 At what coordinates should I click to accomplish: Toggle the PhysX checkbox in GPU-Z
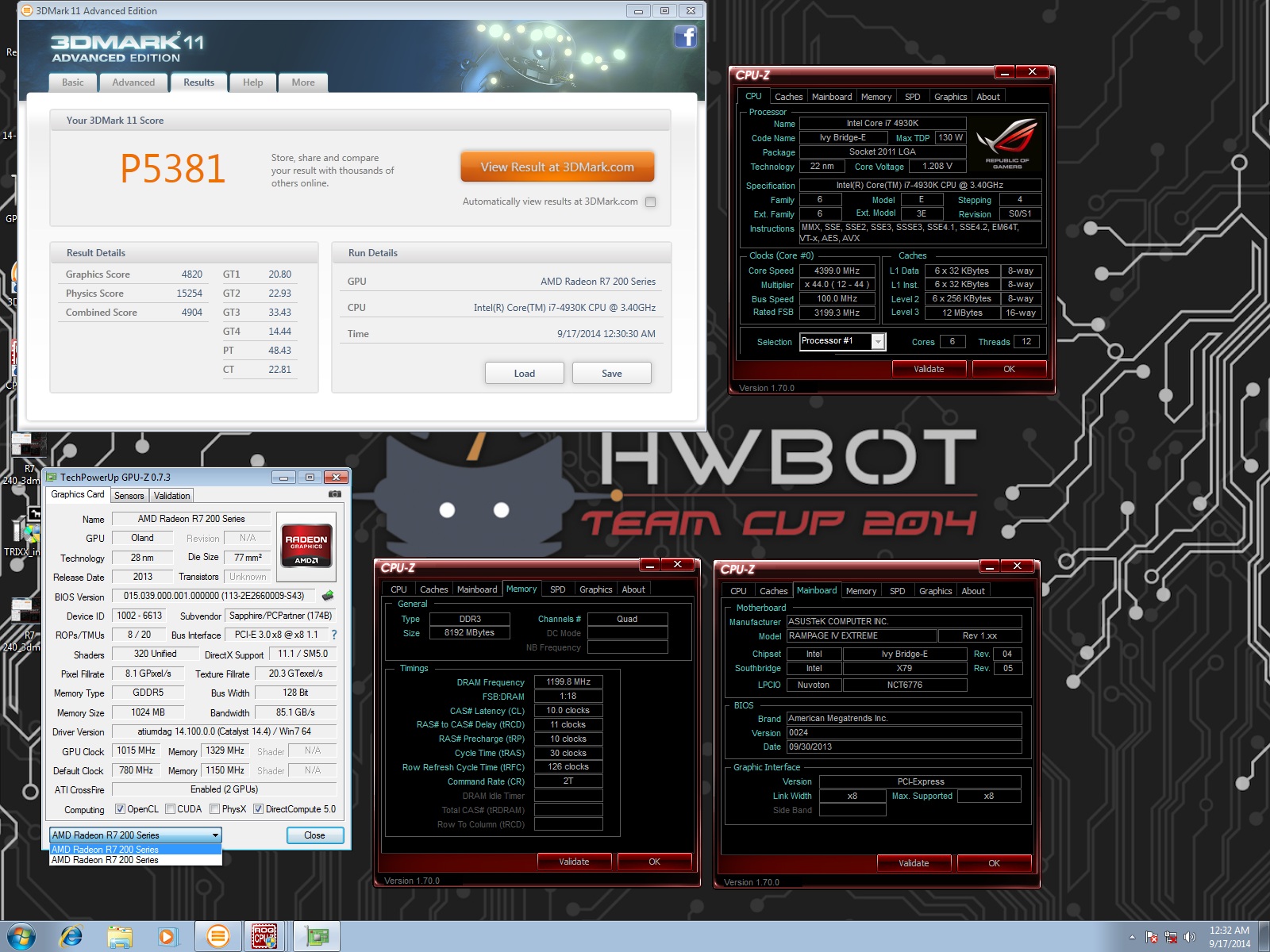tap(214, 809)
